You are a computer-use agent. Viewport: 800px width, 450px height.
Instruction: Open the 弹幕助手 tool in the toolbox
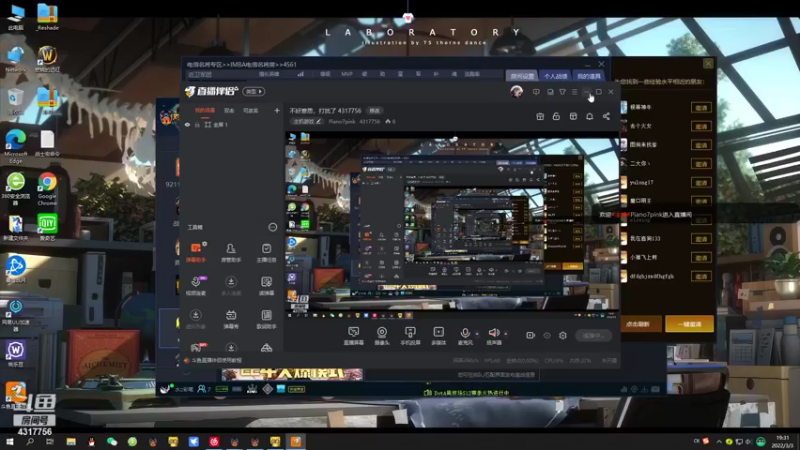[x=195, y=252]
